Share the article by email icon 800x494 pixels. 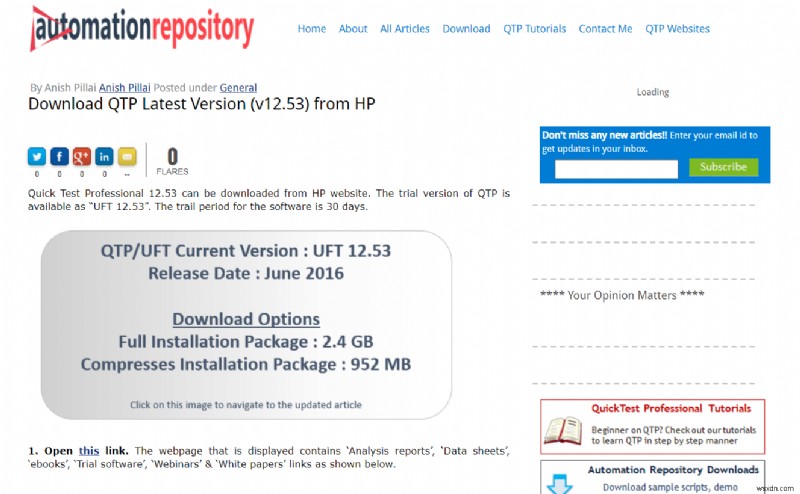(127, 157)
